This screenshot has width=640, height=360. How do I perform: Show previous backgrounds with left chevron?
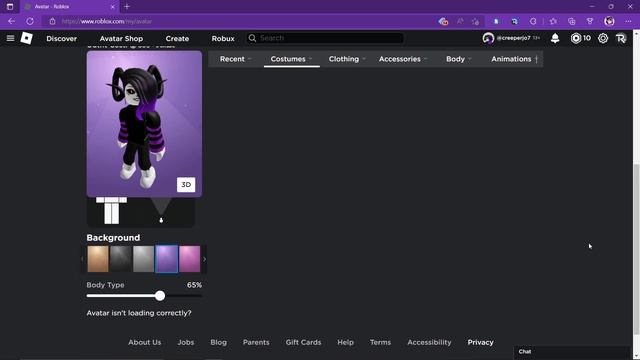[x=82, y=259]
